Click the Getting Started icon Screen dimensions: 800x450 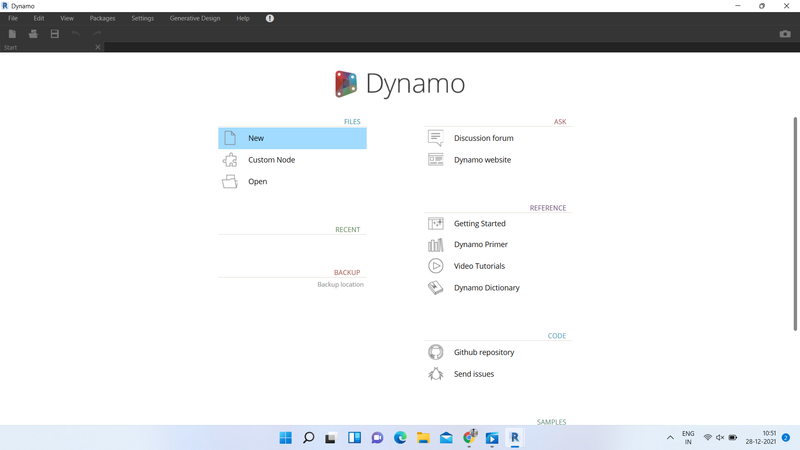point(436,223)
